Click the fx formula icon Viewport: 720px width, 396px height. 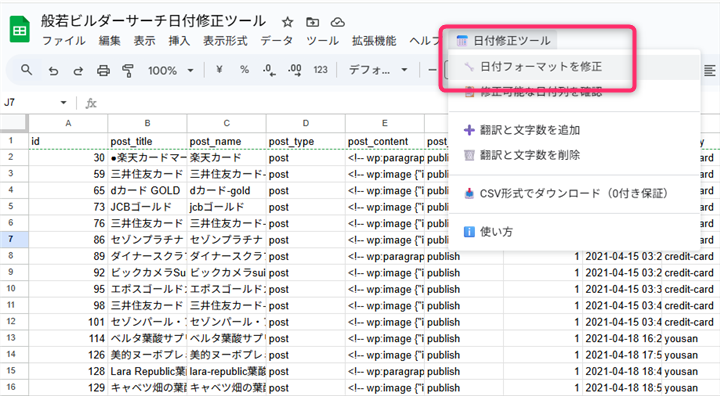(x=91, y=103)
